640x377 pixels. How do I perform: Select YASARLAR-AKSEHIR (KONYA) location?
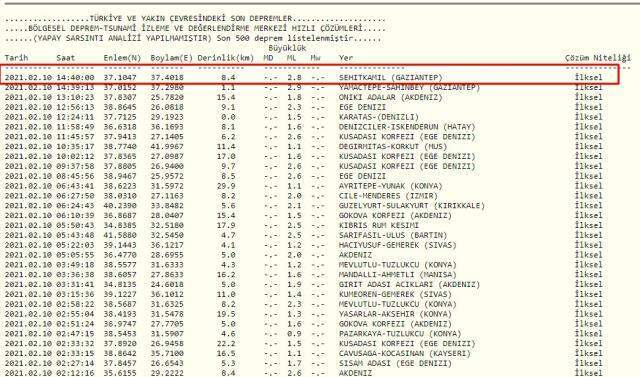[x=395, y=314]
